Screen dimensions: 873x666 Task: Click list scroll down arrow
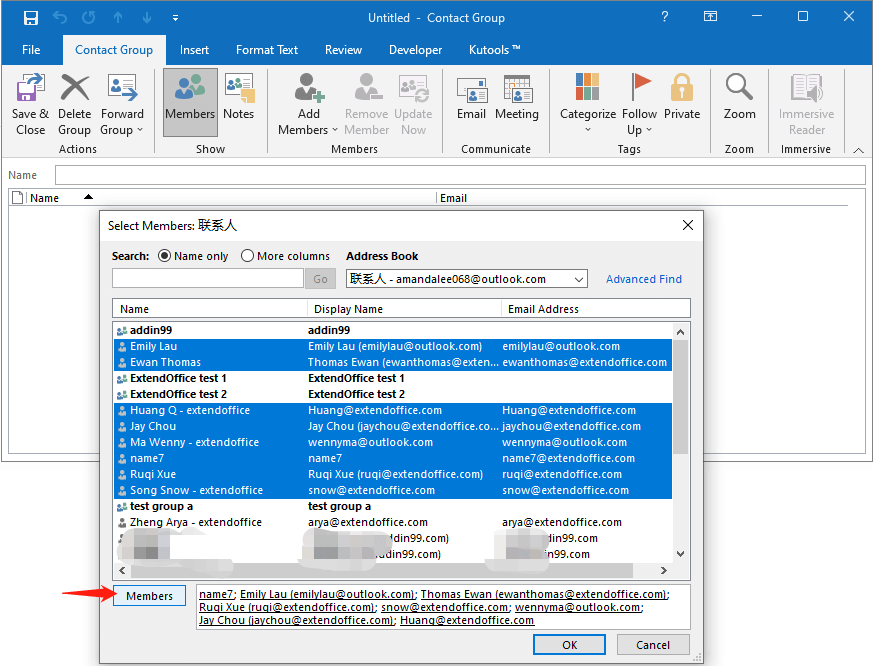click(x=680, y=554)
